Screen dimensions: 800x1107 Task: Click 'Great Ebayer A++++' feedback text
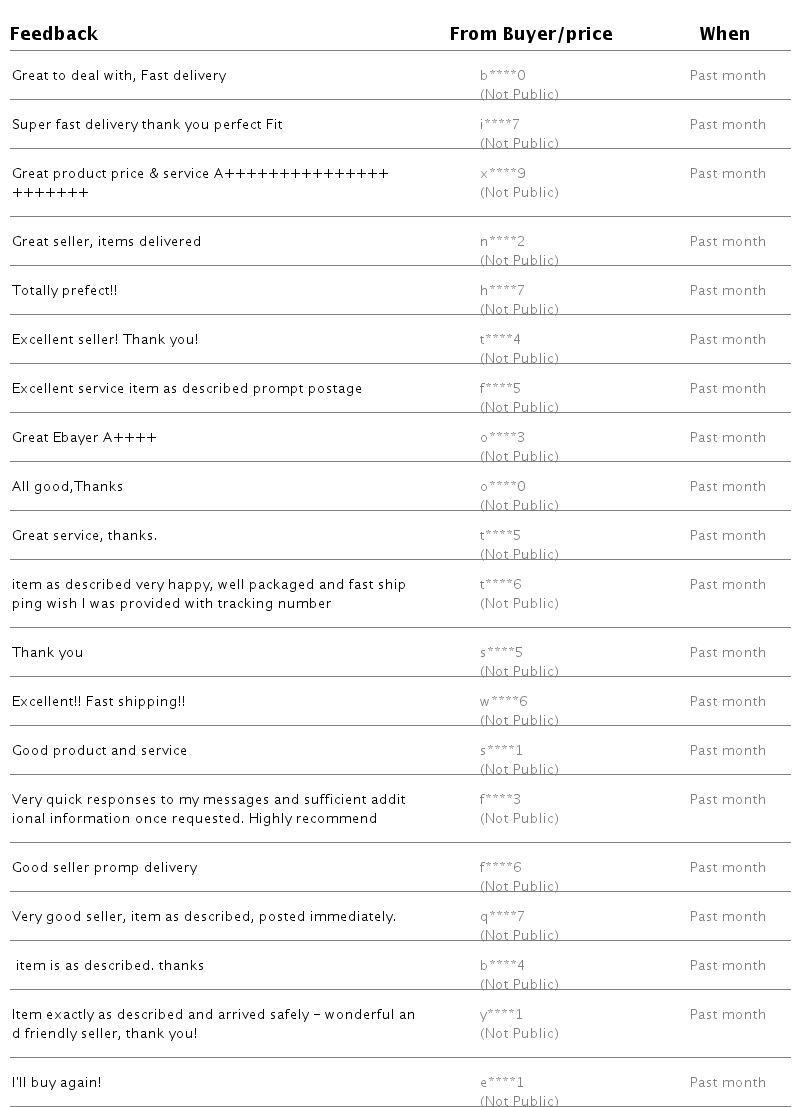point(84,437)
